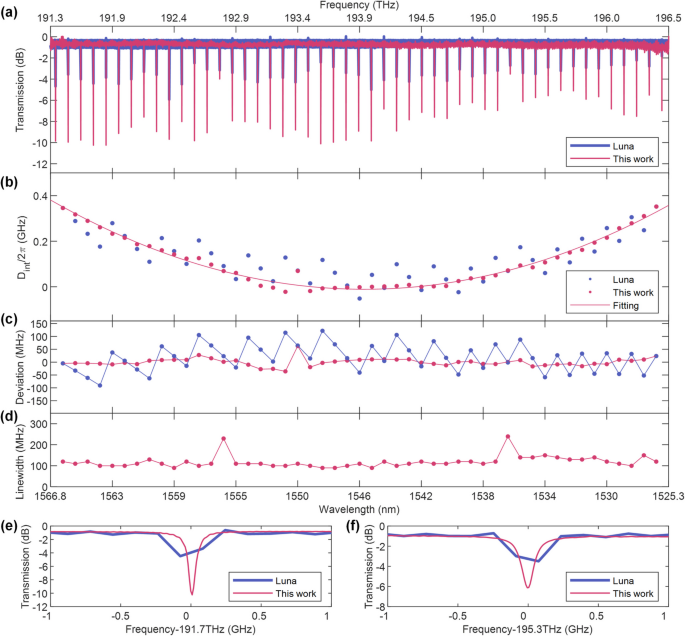Click "This work" in the panel (a) legend

630,158
